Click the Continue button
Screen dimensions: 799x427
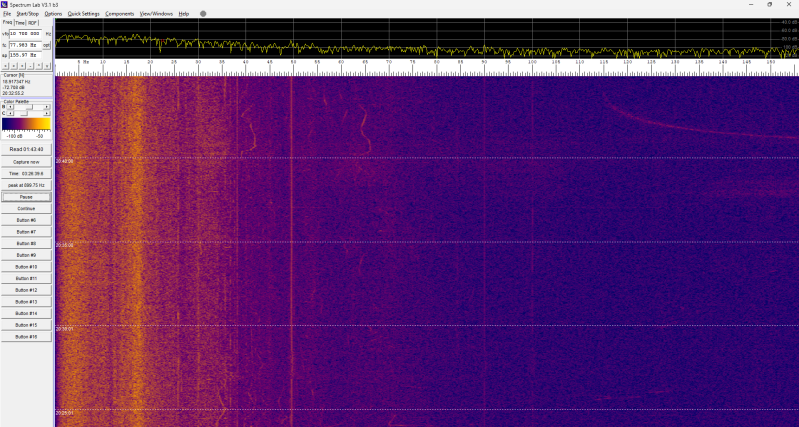click(x=26, y=208)
